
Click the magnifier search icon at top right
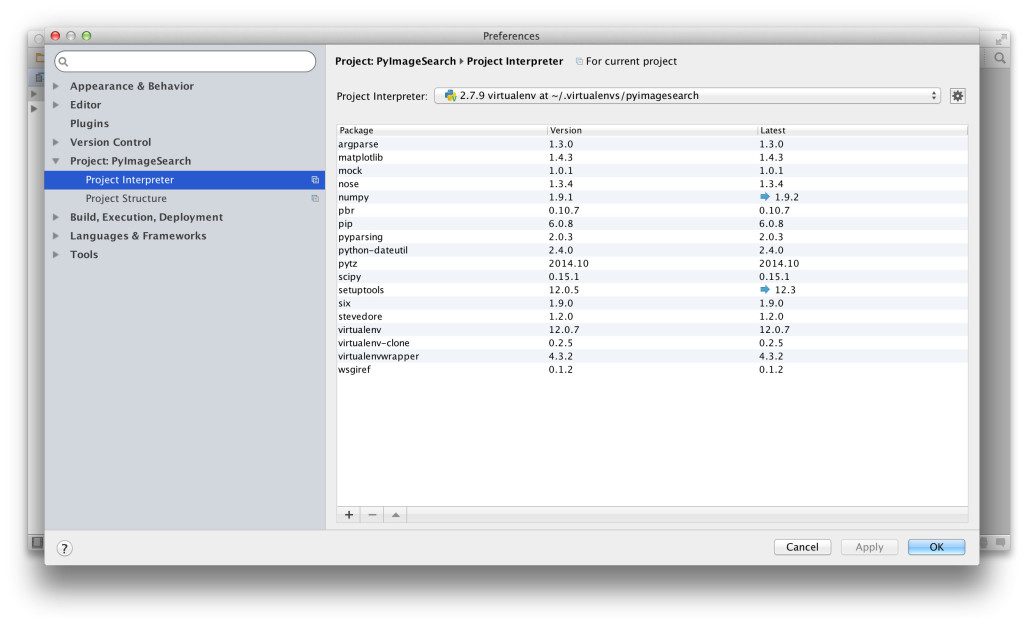[1000, 57]
